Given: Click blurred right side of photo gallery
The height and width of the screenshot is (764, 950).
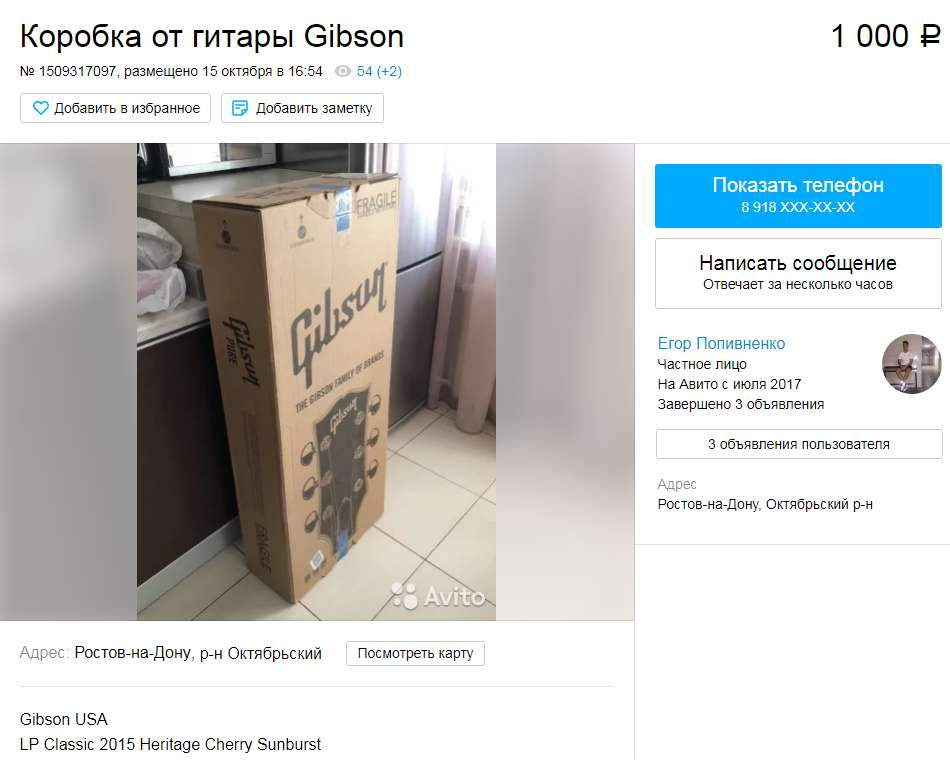Looking at the screenshot, I should pos(565,382).
